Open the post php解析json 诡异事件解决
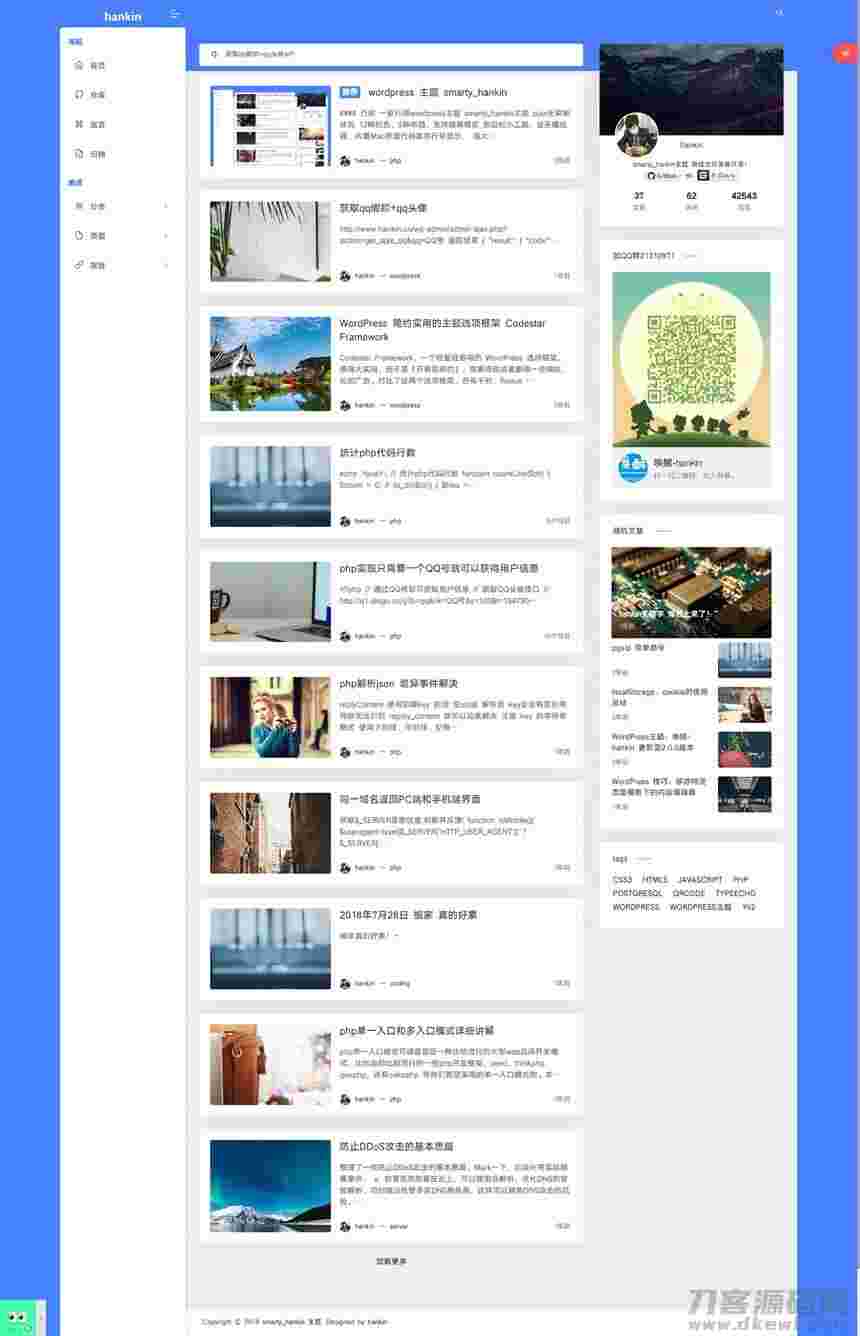Screen dimensions: 860x1336 pyautogui.click(x=398, y=684)
